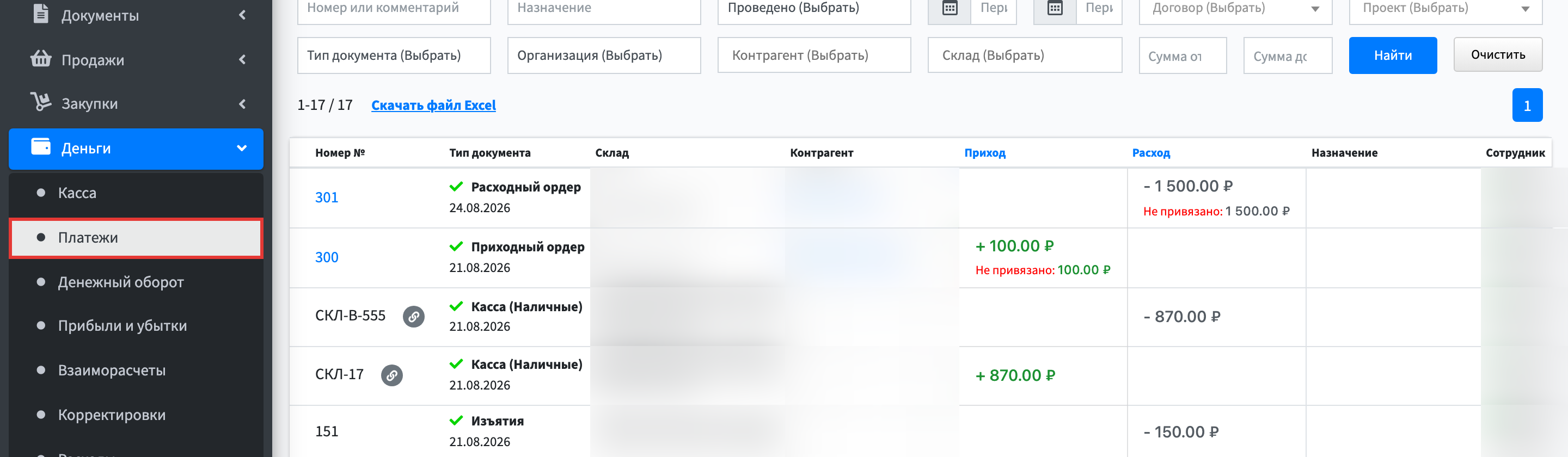Click the Документы sidebar icon
Screen dimensions: 1568x457
41,14
